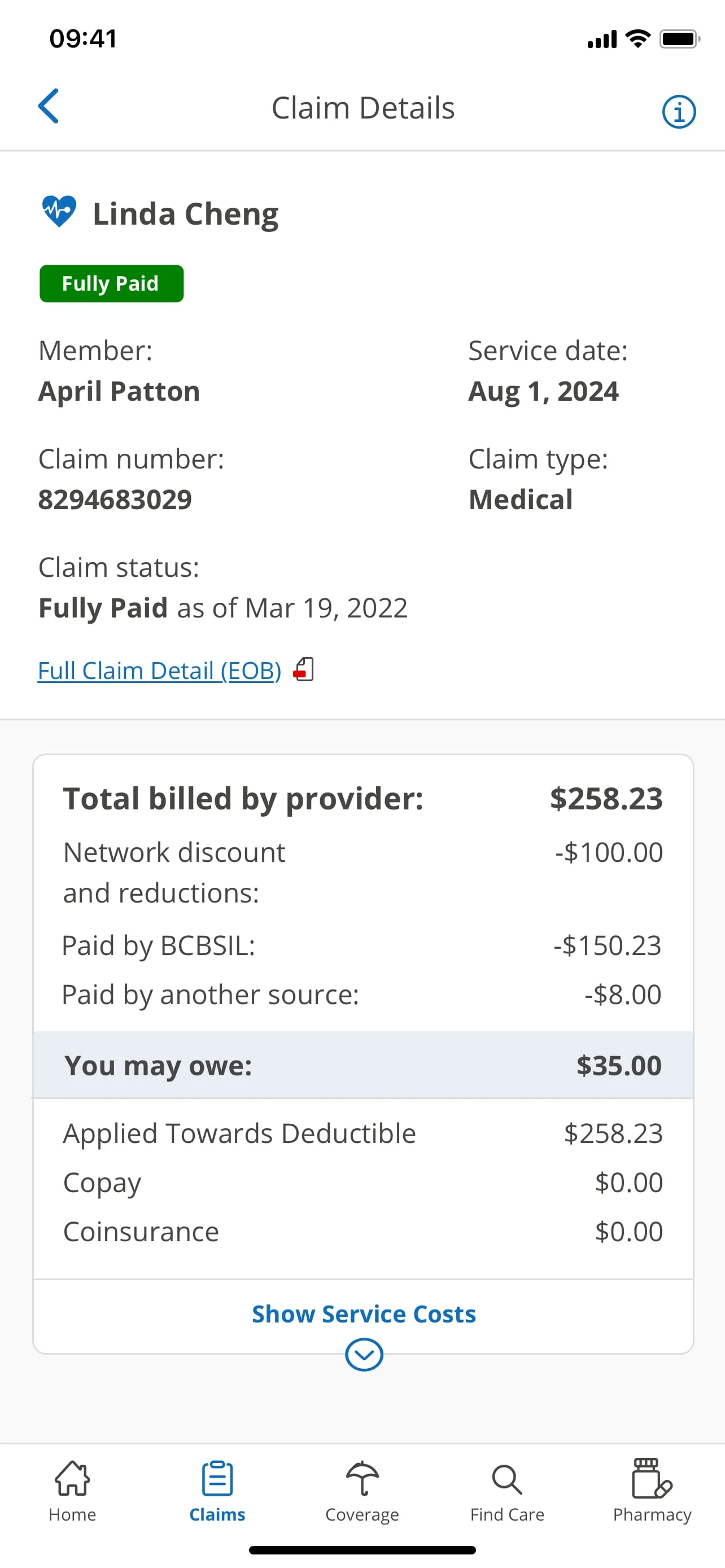The height and width of the screenshot is (1568, 725).
Task: Open the PDF document icon beside EOB
Action: (x=303, y=669)
